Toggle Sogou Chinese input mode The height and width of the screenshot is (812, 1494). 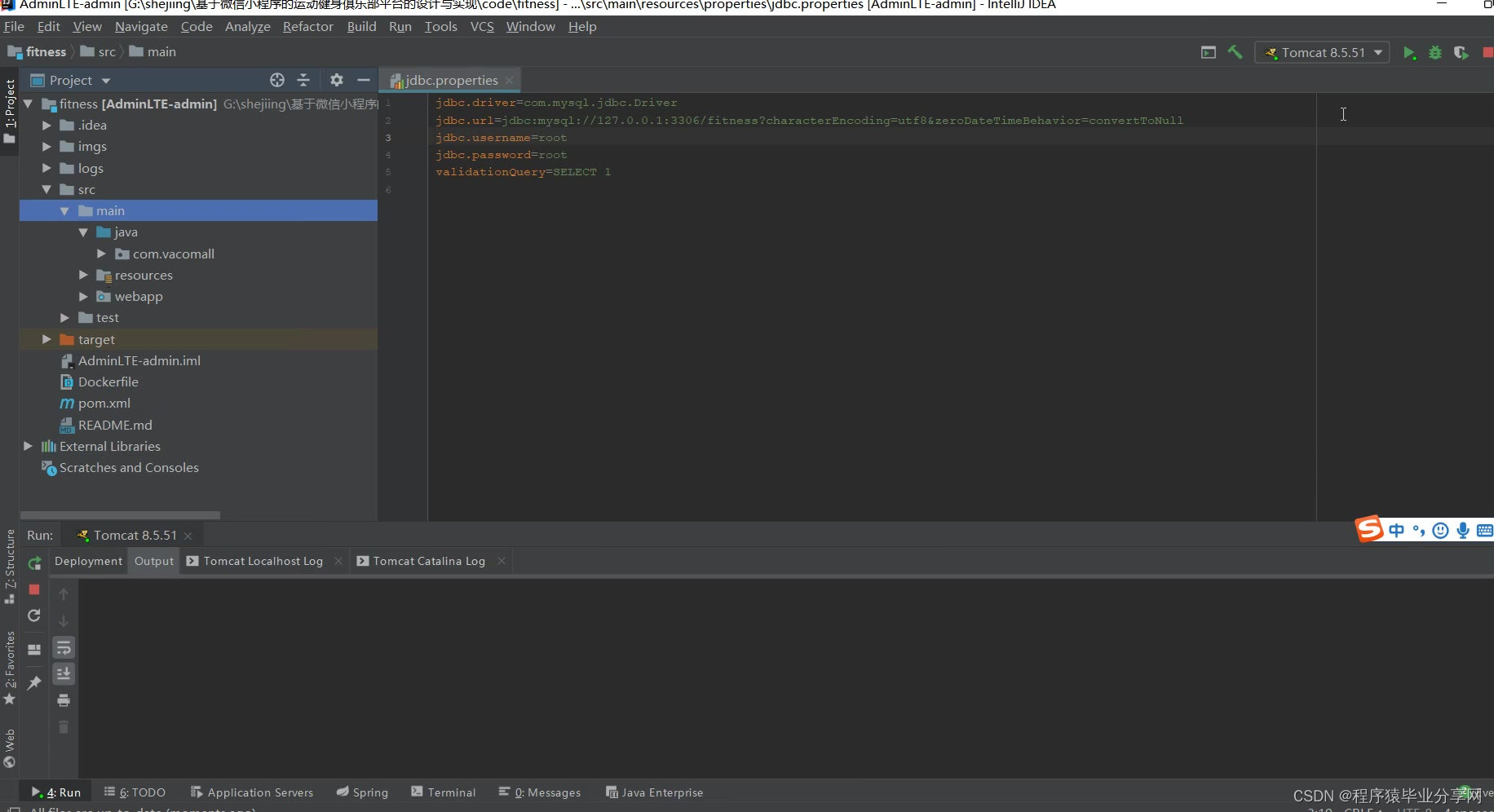click(x=1397, y=531)
